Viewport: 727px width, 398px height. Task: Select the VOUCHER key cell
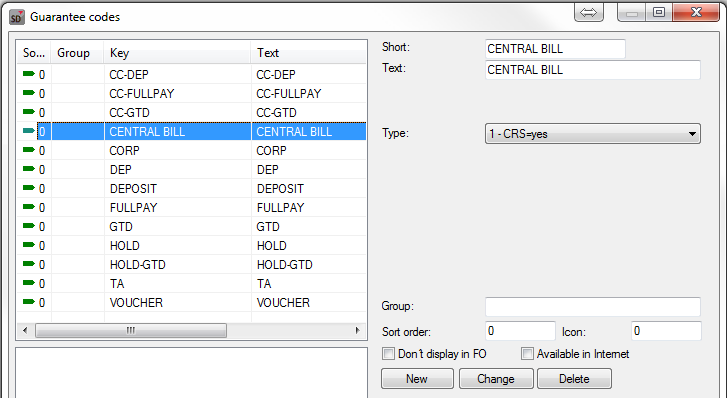pos(178,302)
